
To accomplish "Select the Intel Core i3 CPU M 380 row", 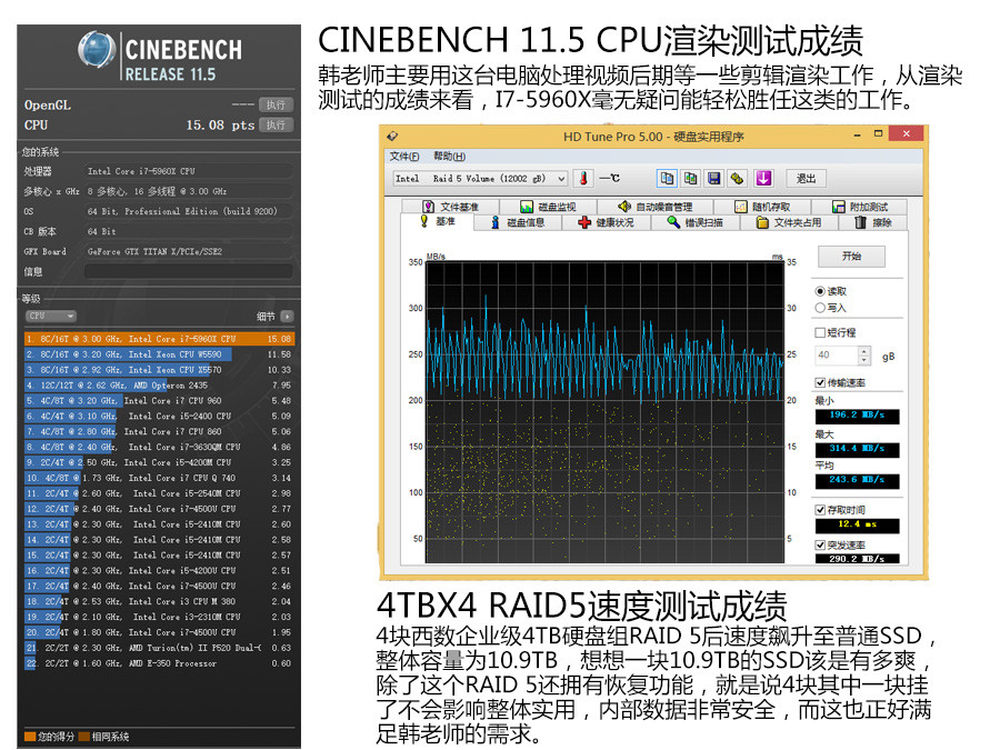I will [x=159, y=601].
